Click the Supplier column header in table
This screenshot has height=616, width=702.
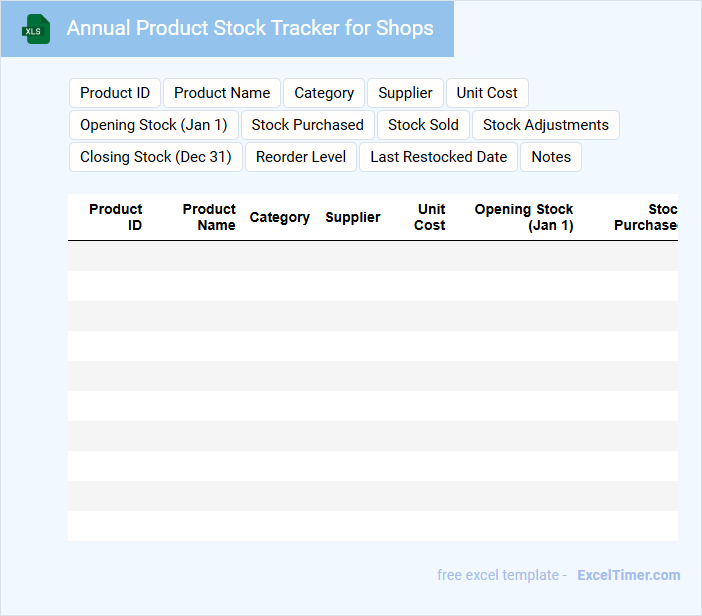[353, 217]
